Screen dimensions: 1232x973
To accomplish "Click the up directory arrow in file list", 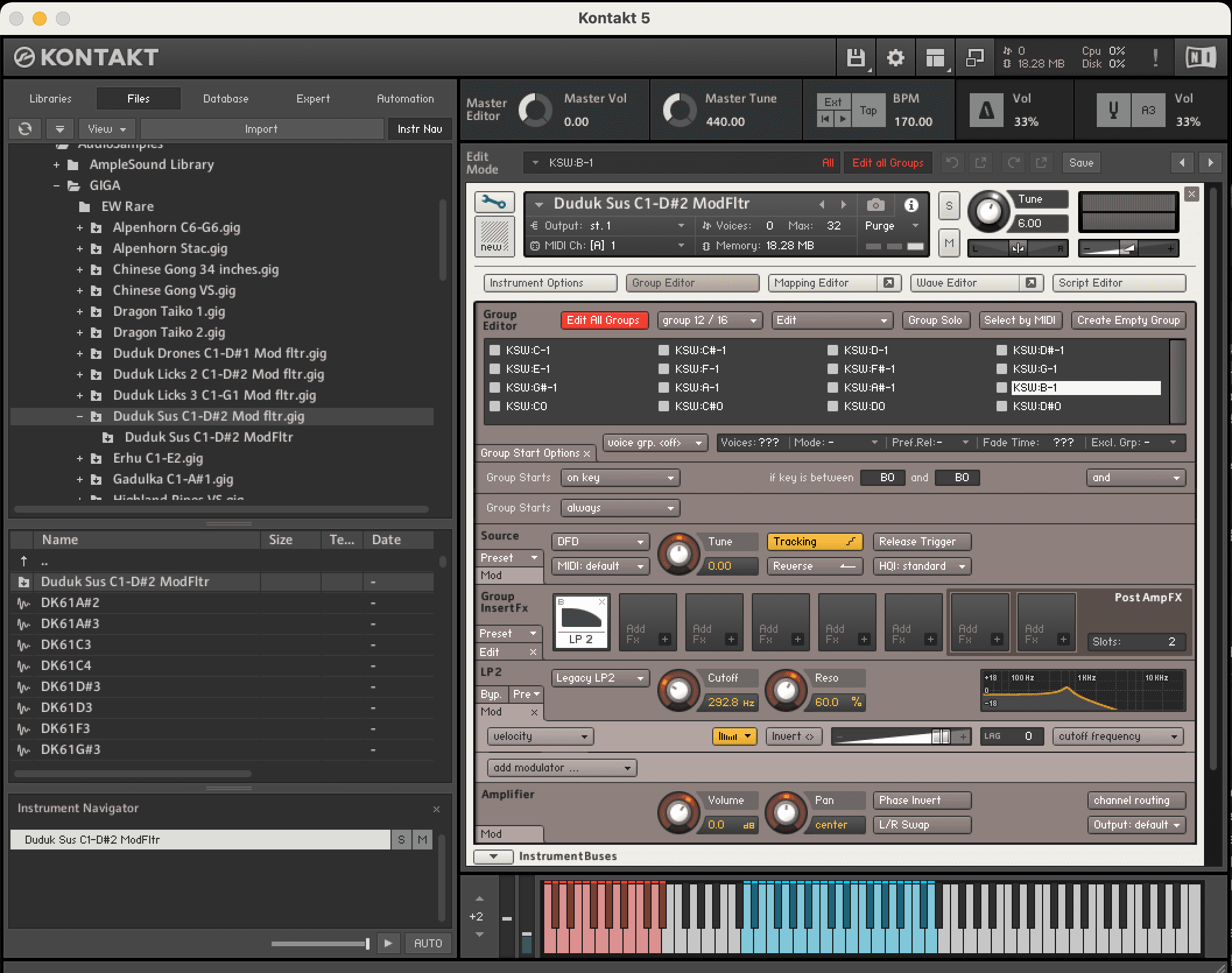I will pyautogui.click(x=24, y=561).
